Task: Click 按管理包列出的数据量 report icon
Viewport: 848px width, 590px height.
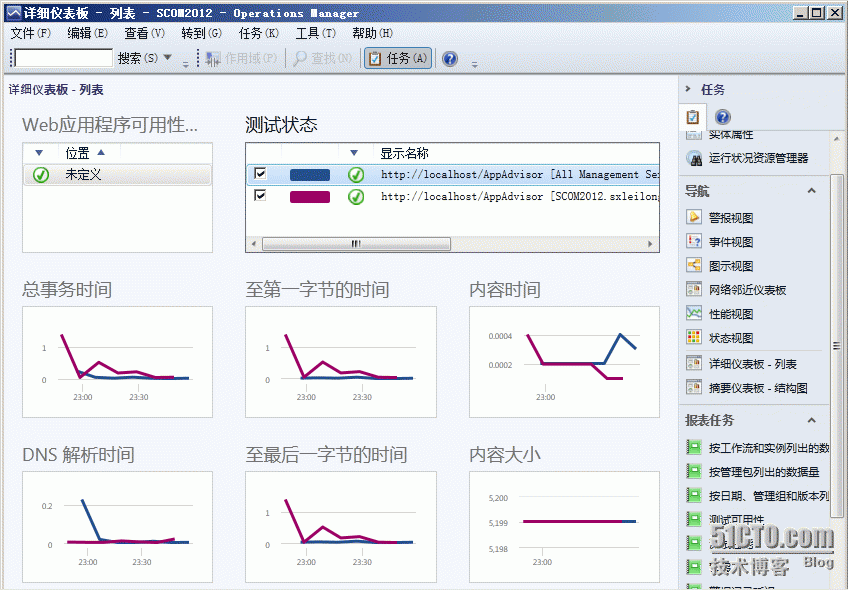Action: [693, 471]
